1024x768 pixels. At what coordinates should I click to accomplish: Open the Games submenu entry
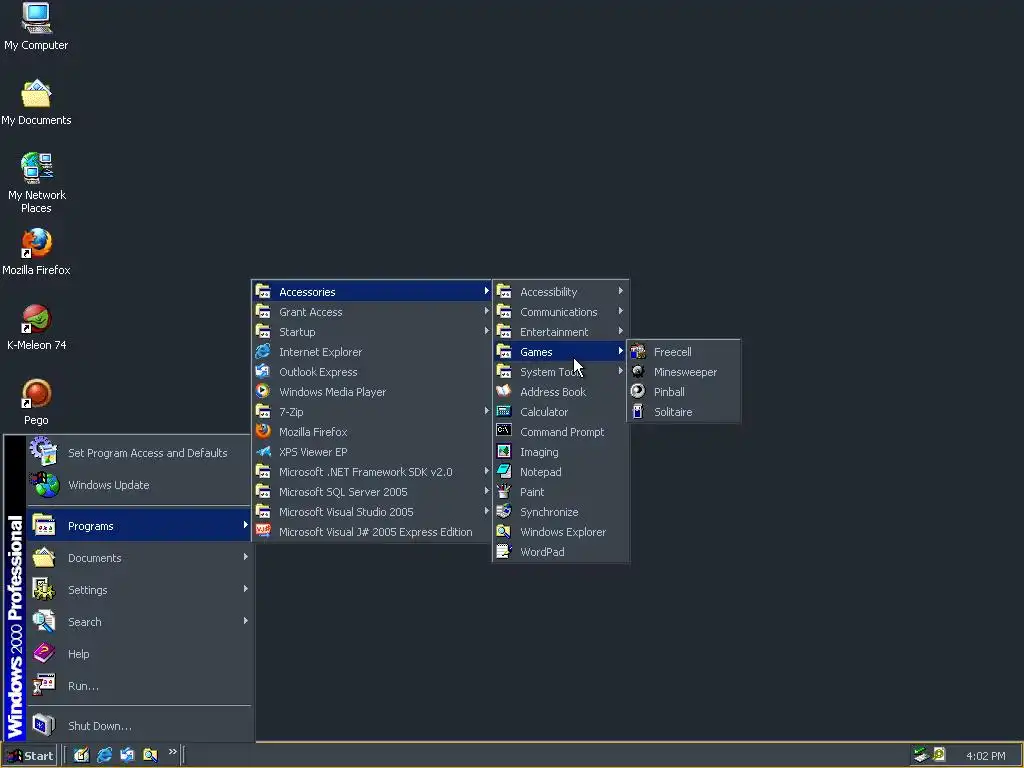[x=560, y=351]
